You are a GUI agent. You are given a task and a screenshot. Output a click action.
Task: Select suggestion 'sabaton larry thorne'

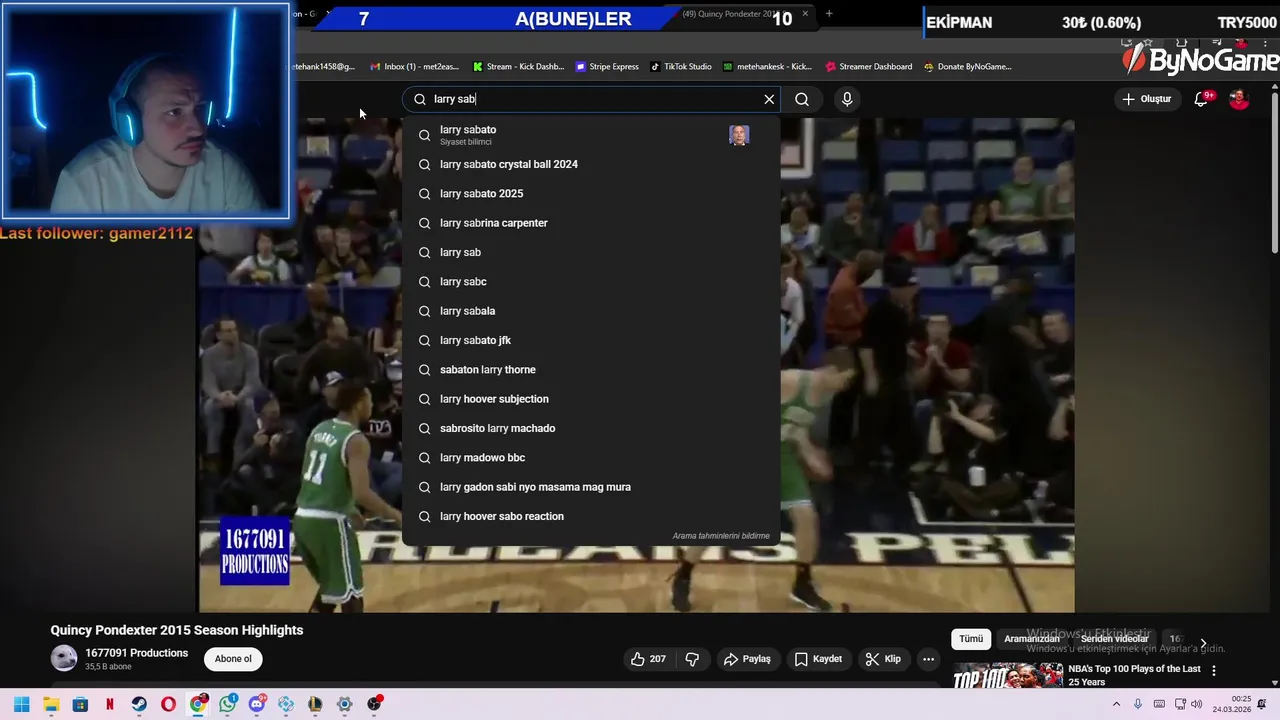591,370
